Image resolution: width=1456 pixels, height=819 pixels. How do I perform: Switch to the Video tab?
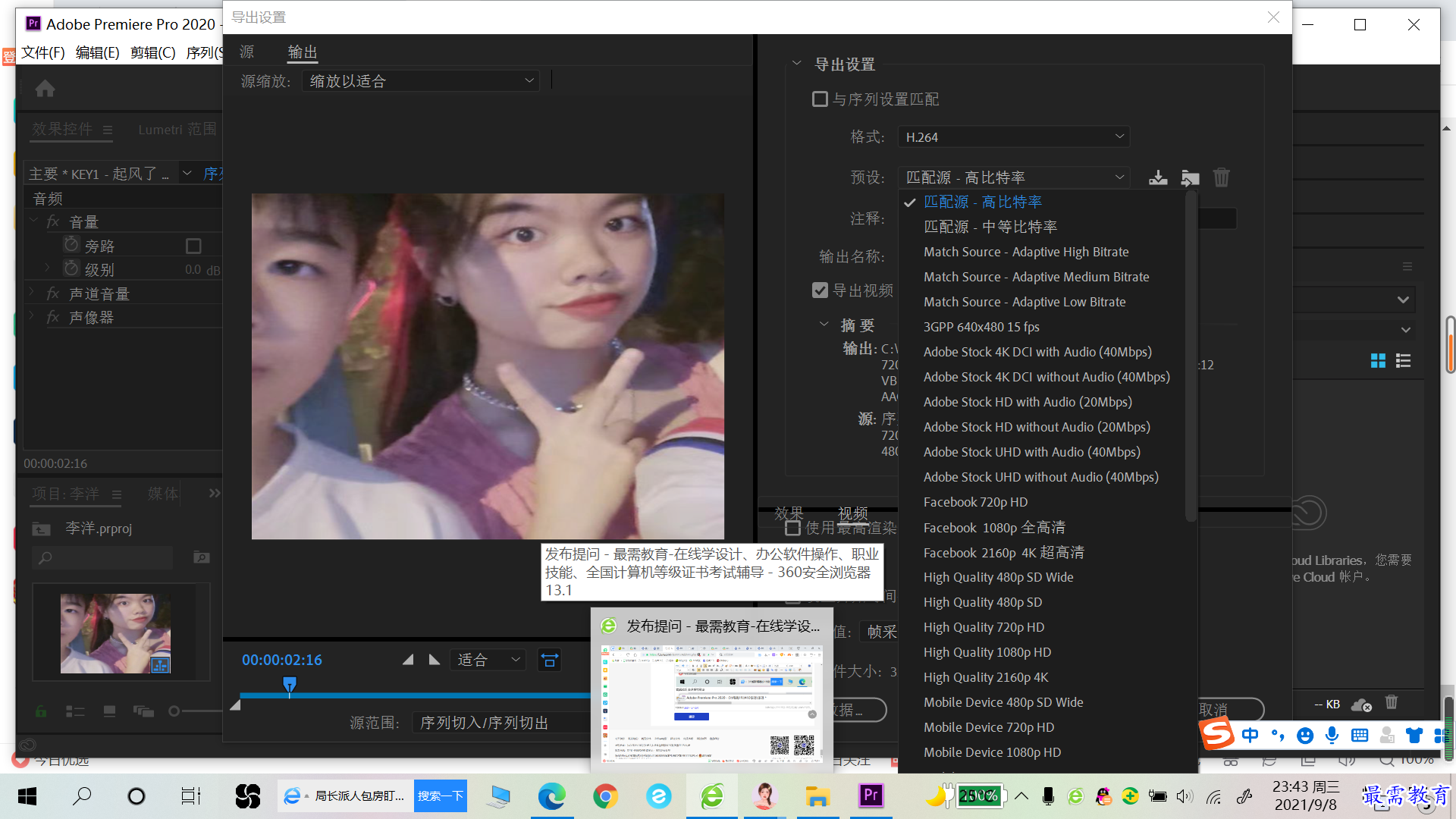click(x=852, y=513)
